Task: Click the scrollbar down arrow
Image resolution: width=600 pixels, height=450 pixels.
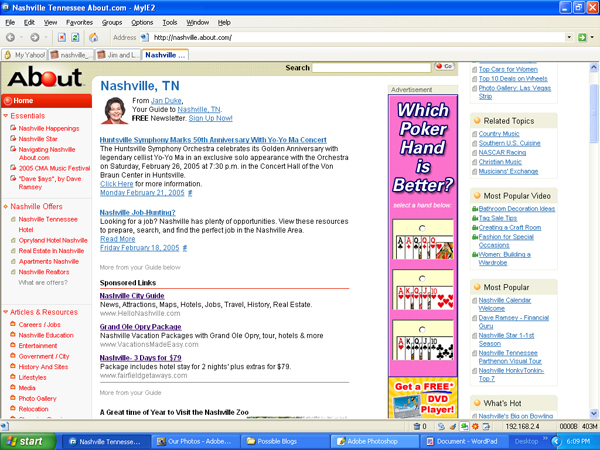Action: tap(594, 414)
